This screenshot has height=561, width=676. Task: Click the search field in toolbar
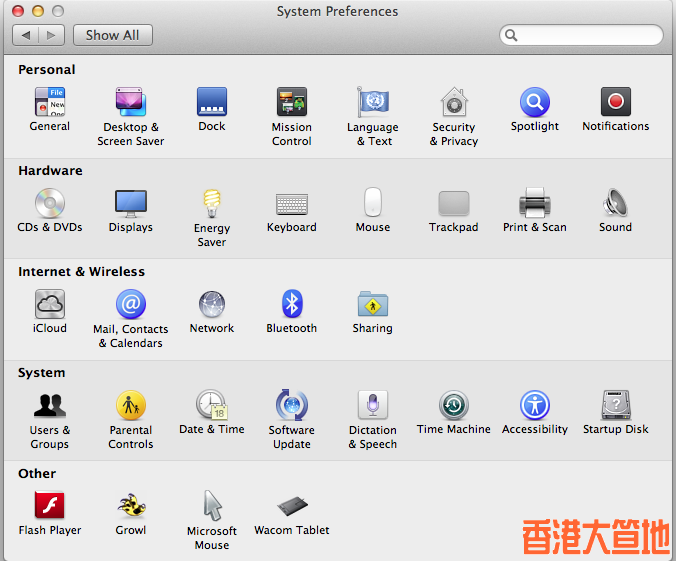coord(581,35)
